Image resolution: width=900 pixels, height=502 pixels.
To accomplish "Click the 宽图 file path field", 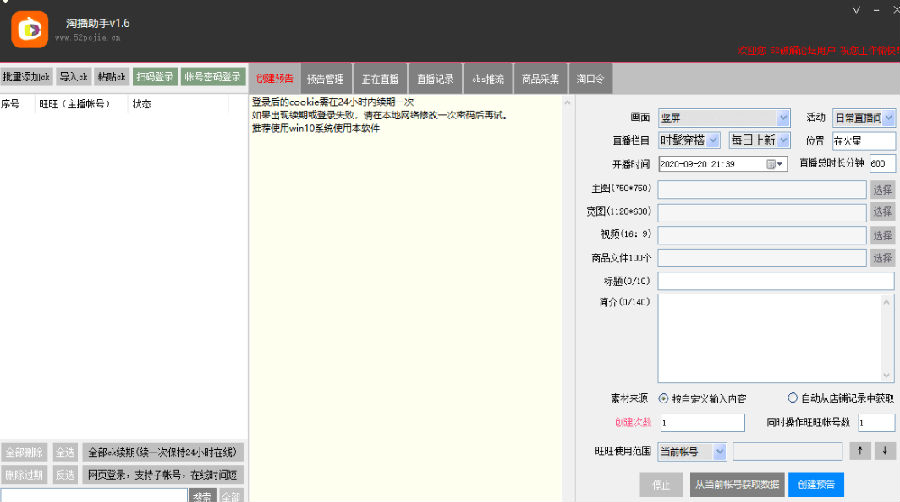I will tap(762, 212).
